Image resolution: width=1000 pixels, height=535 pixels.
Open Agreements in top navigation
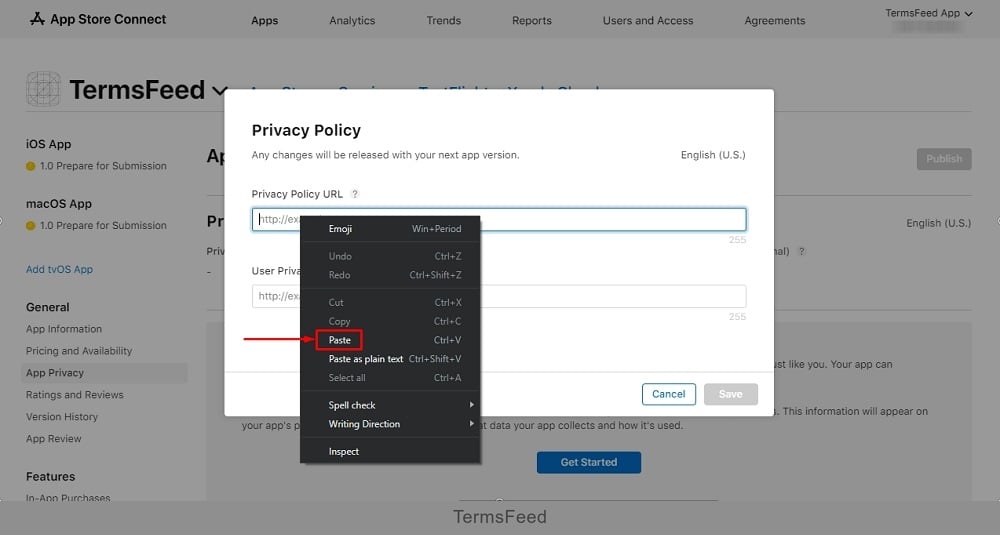[775, 20]
